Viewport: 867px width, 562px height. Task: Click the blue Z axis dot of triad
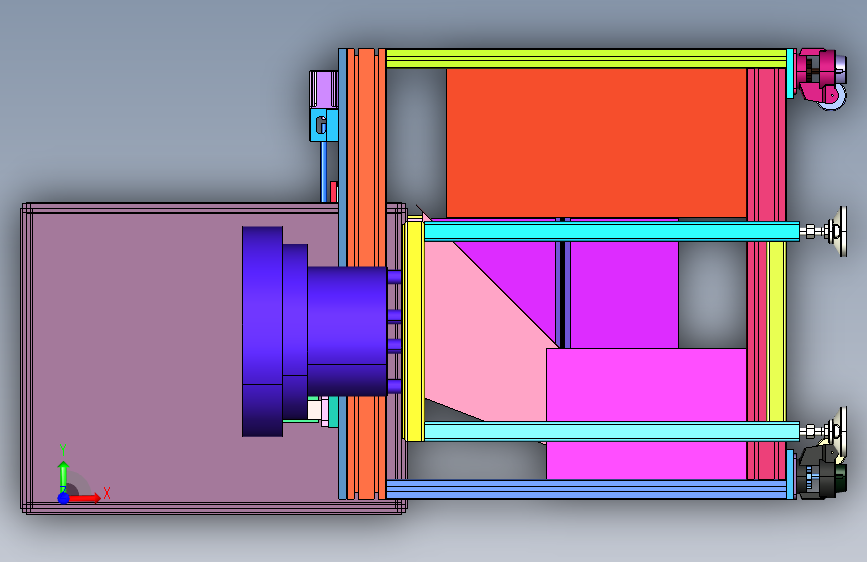[x=64, y=498]
